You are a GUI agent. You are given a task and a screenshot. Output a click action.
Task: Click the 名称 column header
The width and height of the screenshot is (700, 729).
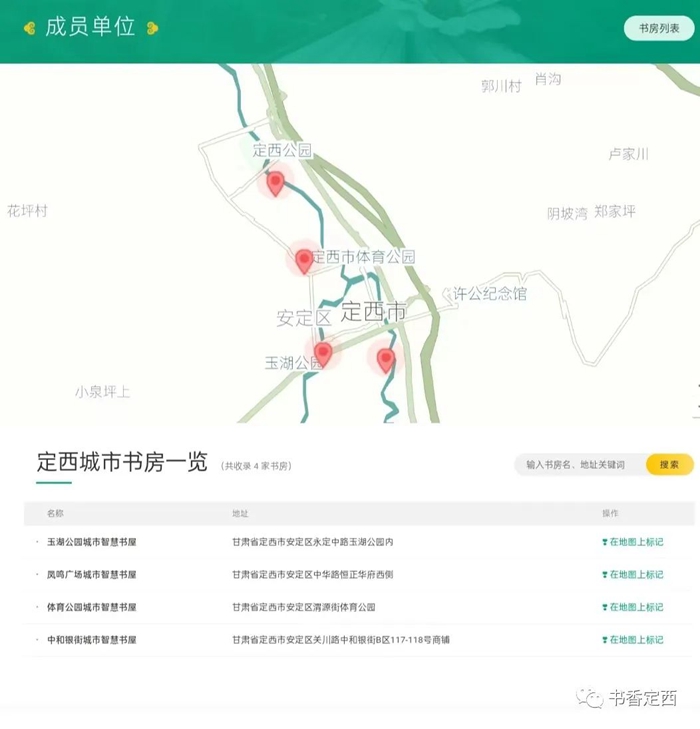coord(55,513)
